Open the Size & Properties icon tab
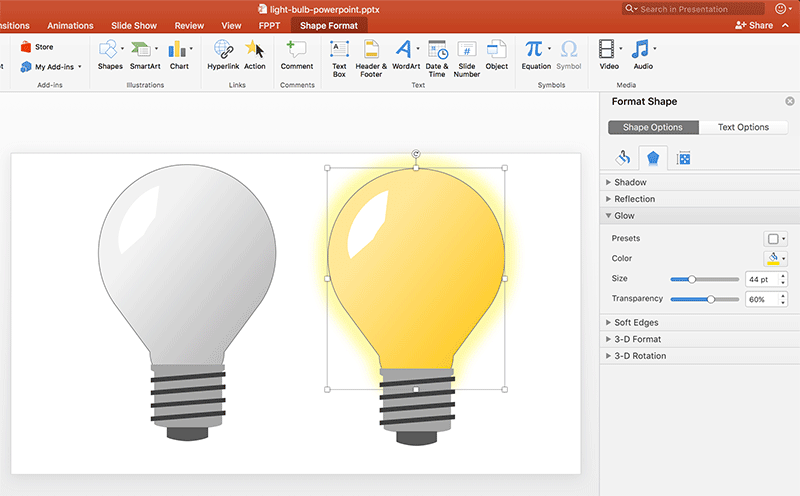Viewport: 800px width, 496px height. point(684,158)
